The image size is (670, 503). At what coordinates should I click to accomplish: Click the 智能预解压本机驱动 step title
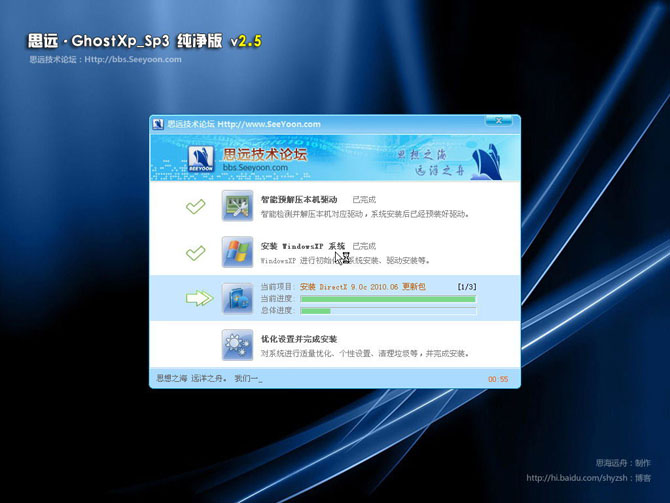pyautogui.click(x=299, y=200)
